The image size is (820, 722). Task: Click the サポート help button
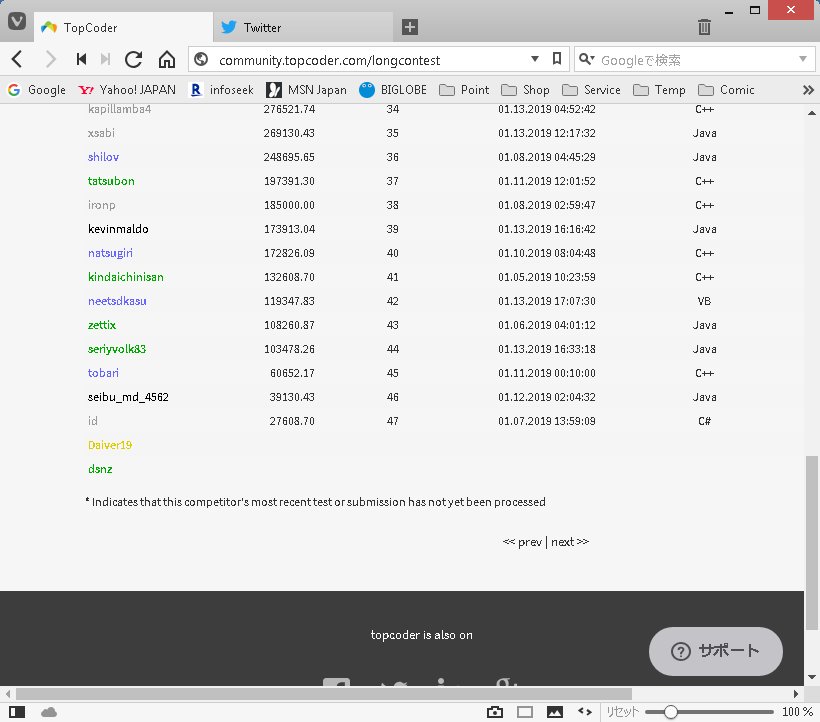click(715, 651)
